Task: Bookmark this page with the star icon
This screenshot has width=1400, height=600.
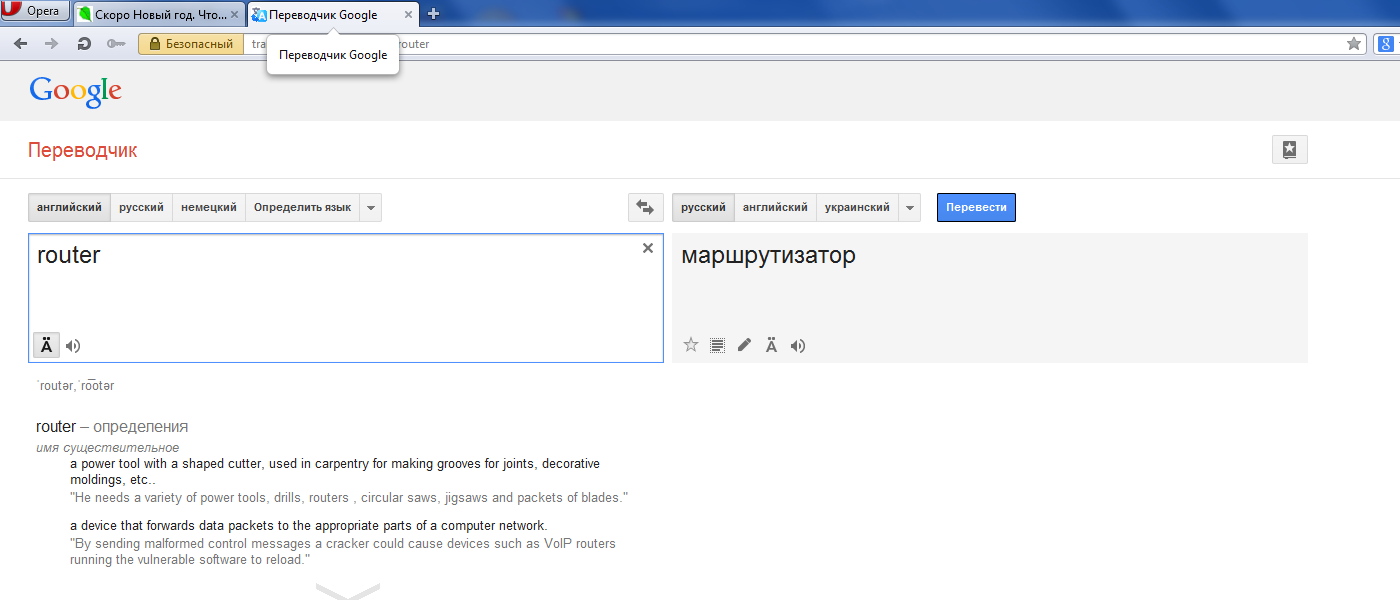Action: 1354,44
